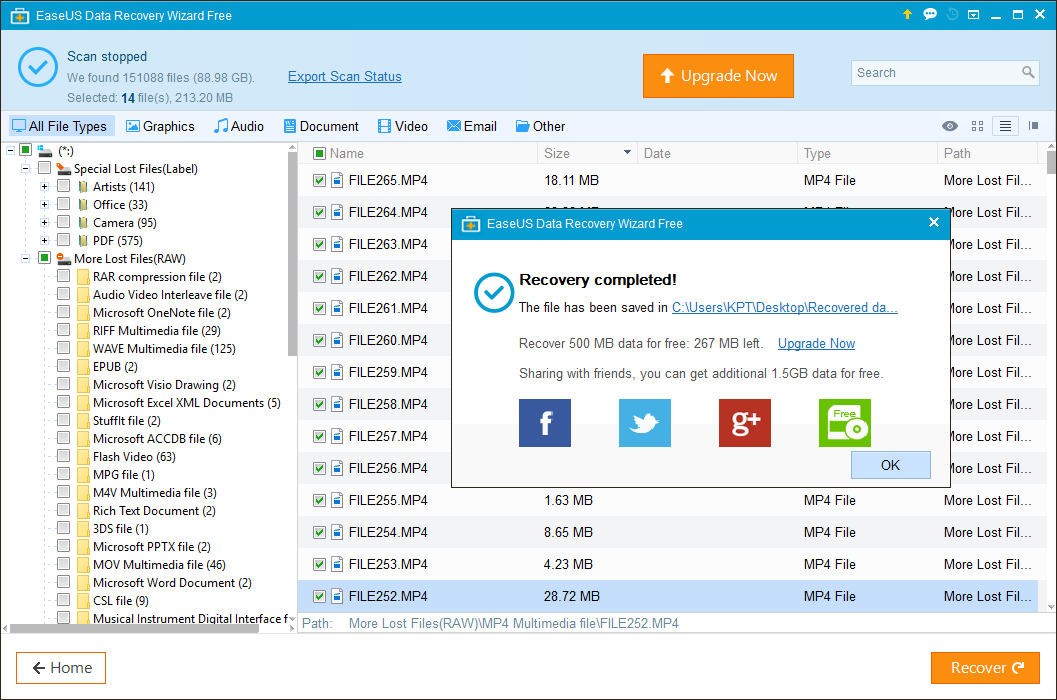Close the Recovery completed dialog
1057x700 pixels.
[x=934, y=223]
